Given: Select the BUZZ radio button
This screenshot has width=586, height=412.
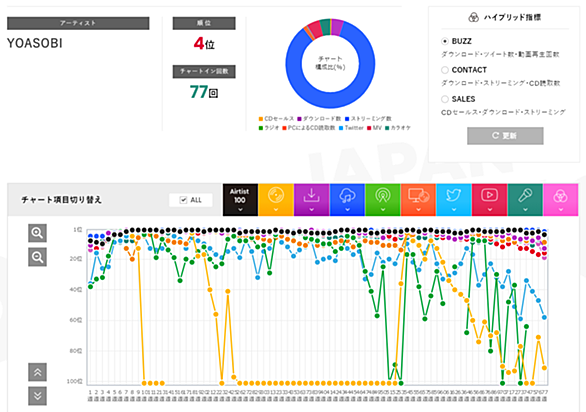Looking at the screenshot, I should [x=445, y=41].
